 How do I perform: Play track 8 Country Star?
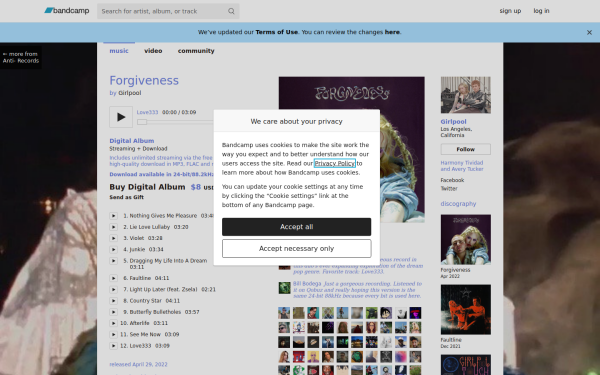[x=113, y=301]
